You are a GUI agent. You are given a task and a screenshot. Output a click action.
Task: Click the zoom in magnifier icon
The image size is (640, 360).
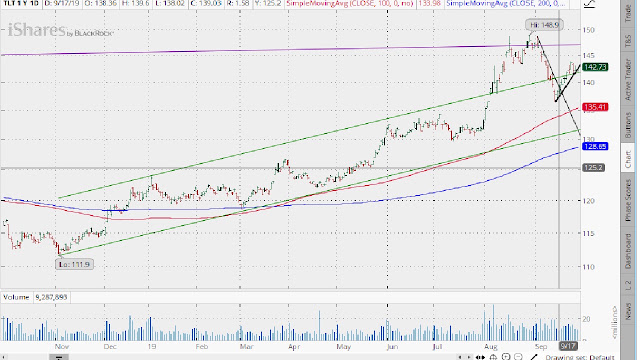tap(506, 357)
